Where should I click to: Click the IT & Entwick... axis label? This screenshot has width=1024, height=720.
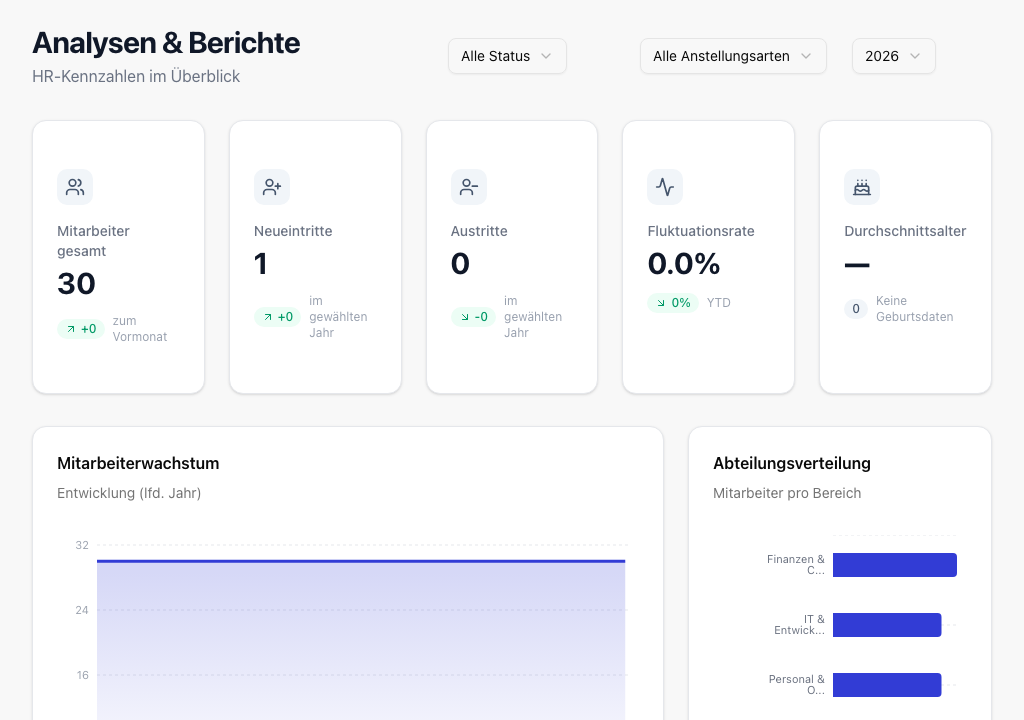tap(799, 625)
